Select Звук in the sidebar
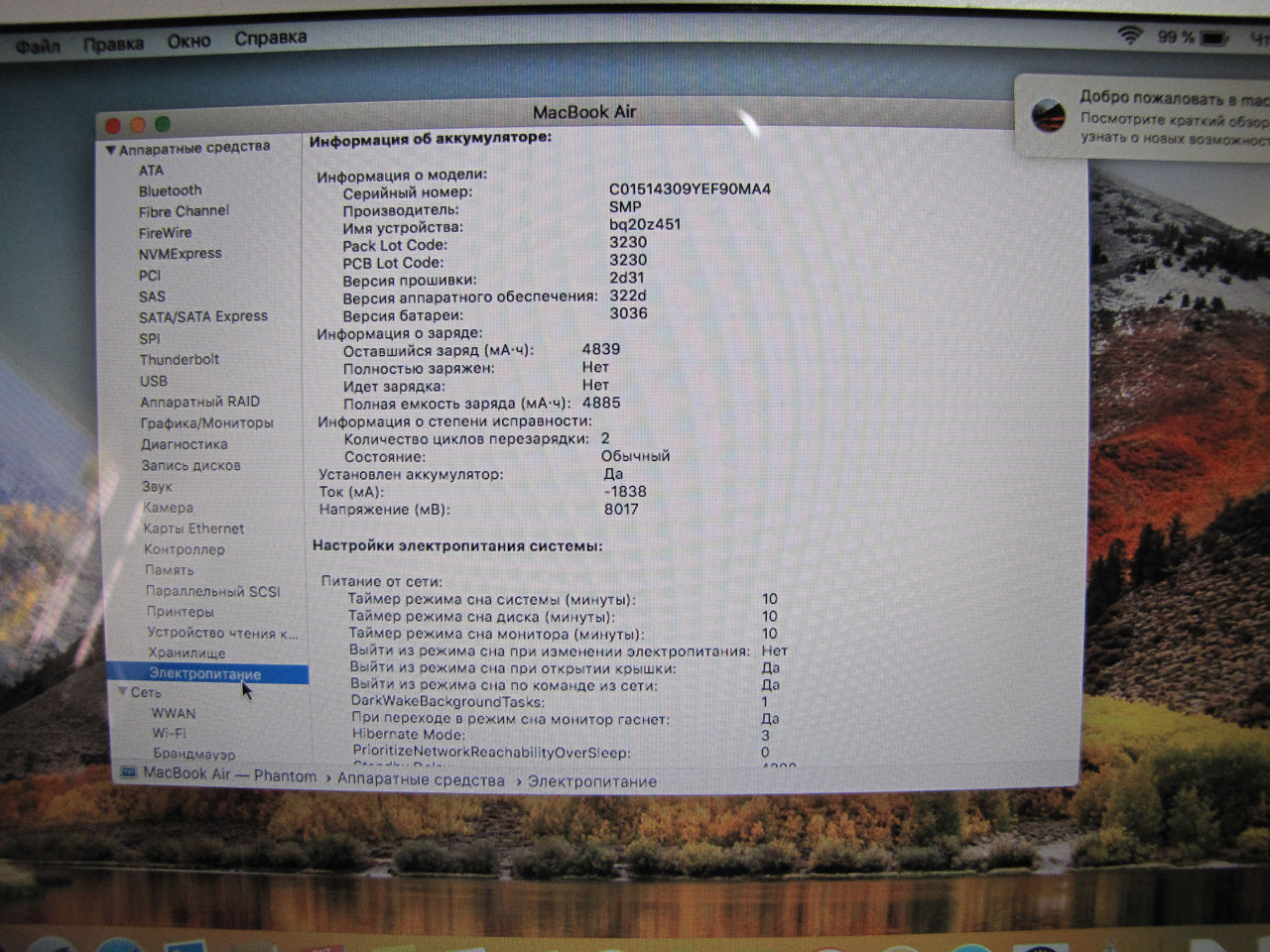Viewport: 1270px width, 952px height. tap(157, 486)
